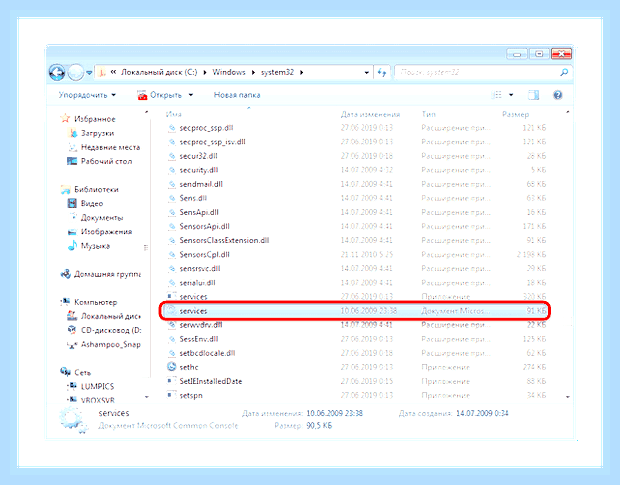Screen dimensions: 620x485
Task: Focus the system32 search field
Action: [478, 72]
